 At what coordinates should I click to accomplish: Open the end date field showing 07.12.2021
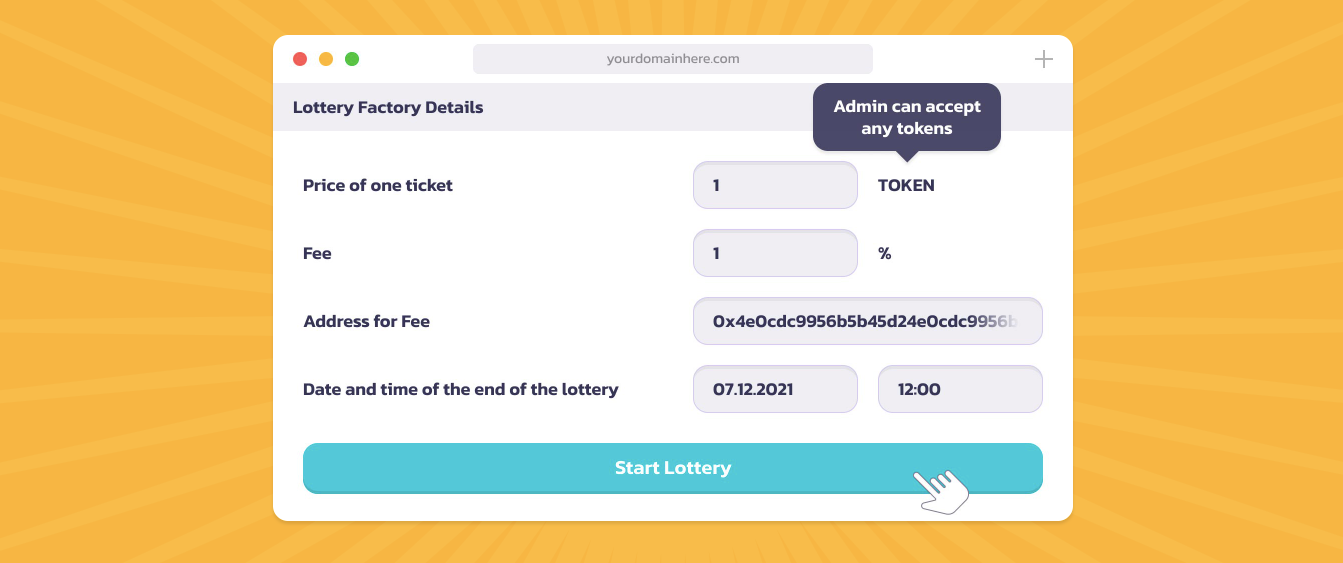pyautogui.click(x=775, y=389)
